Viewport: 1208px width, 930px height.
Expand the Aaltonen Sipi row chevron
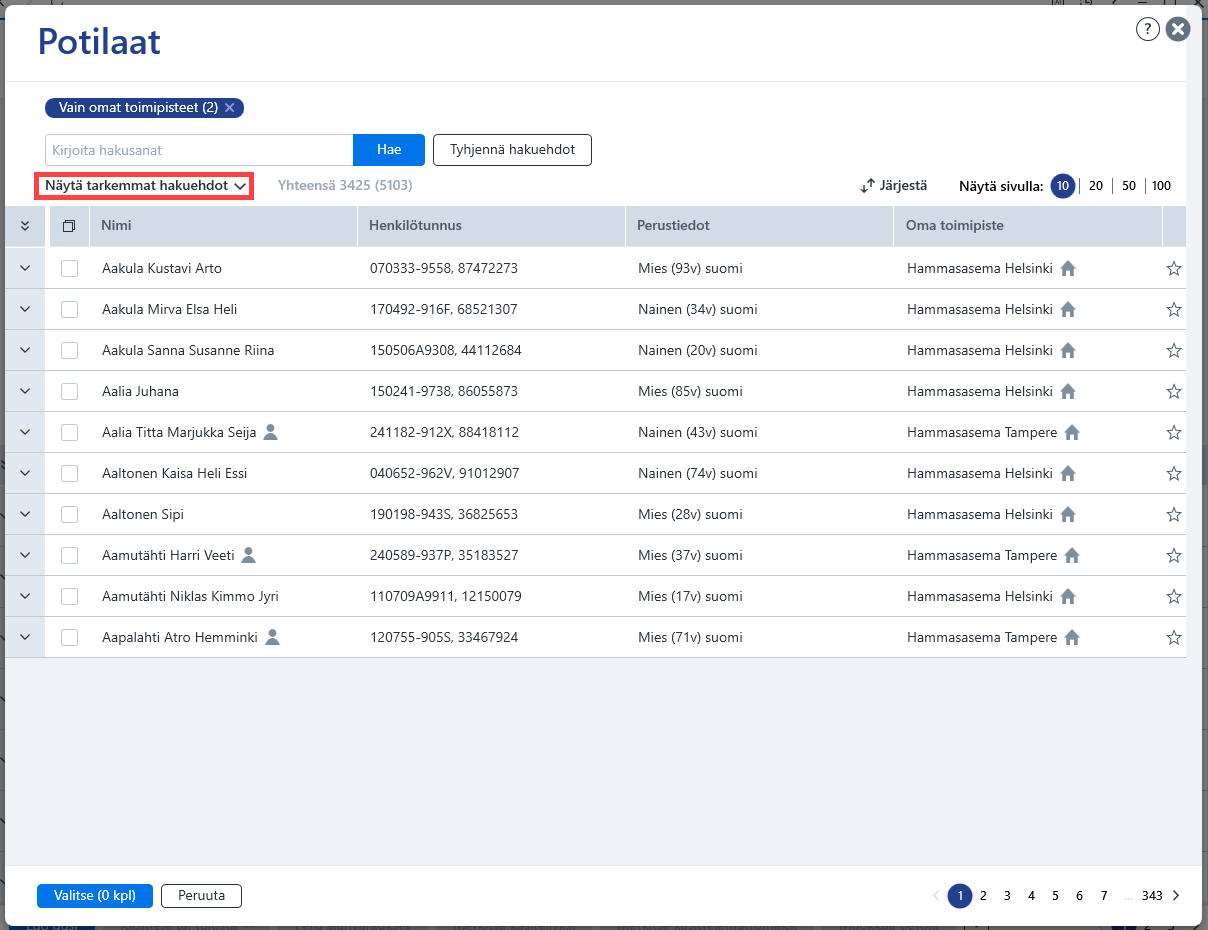click(25, 514)
